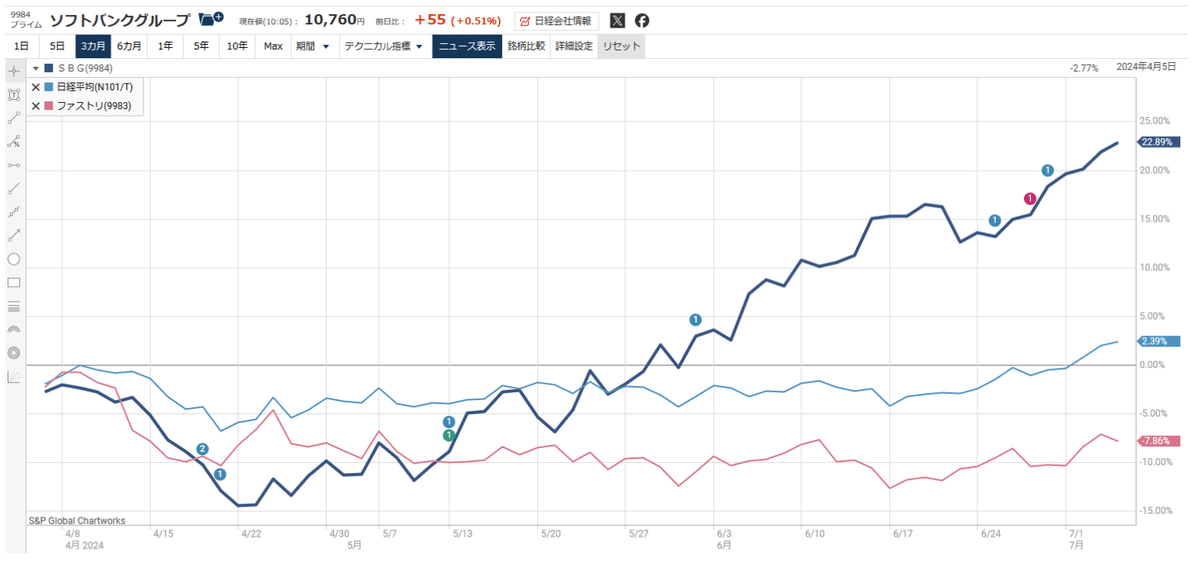Open the 期間 dropdown

tap(313, 46)
